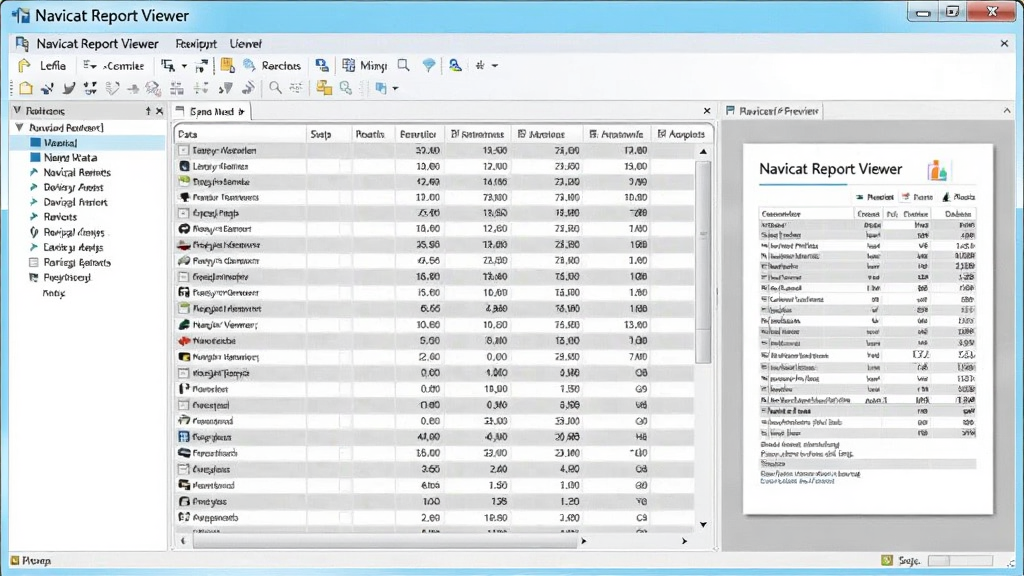Screen dimensions: 1024x576
Task: Tick the checkbox in the first table row
Action: tap(184, 150)
